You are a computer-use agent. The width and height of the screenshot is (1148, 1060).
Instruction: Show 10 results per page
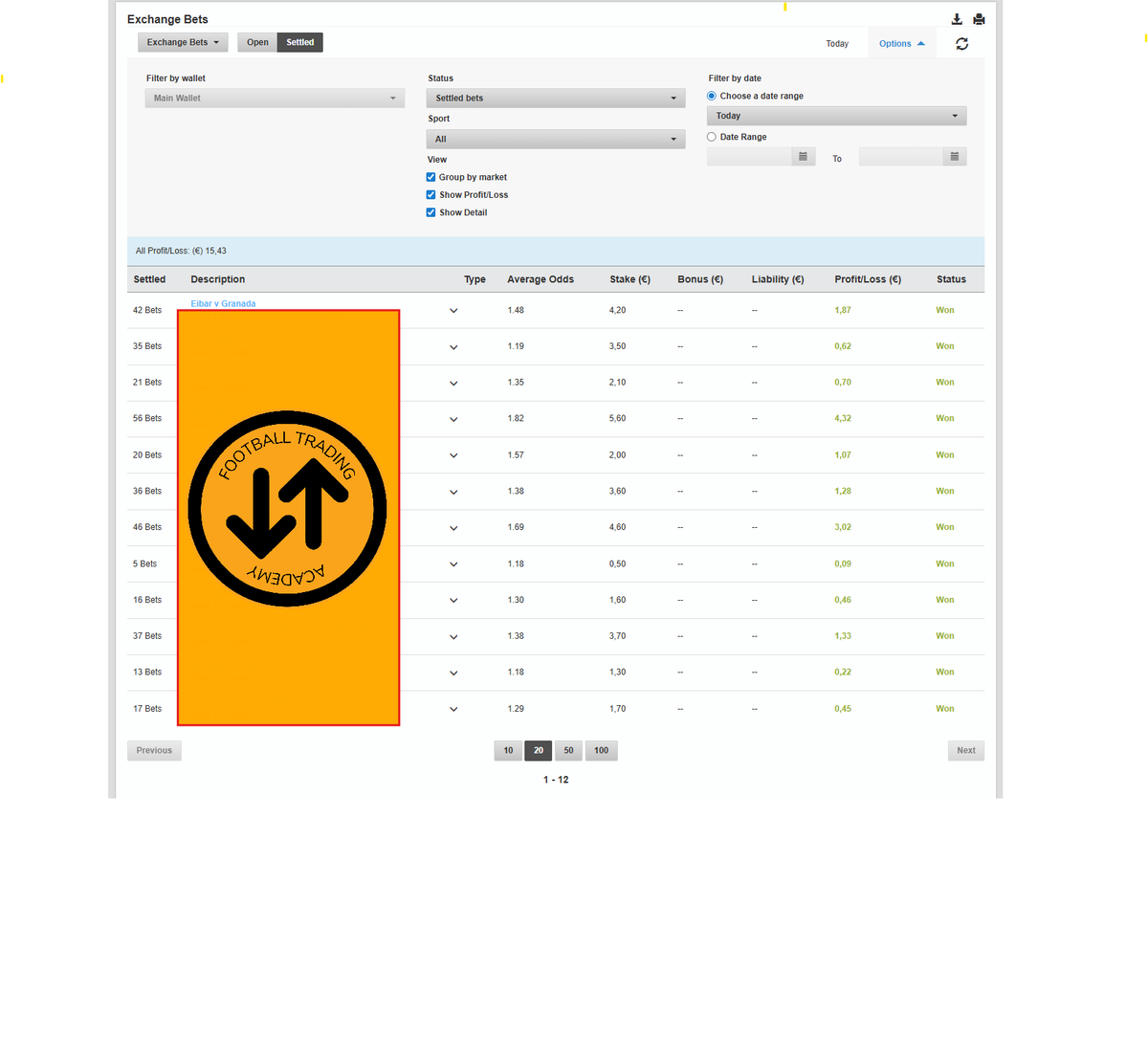point(508,751)
